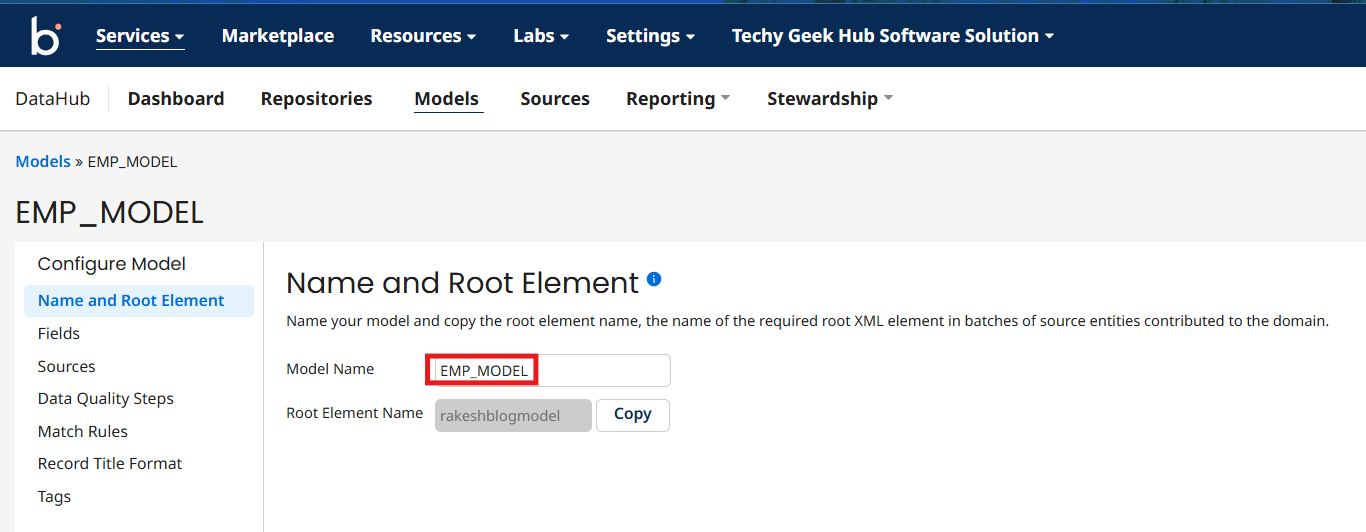Click the info icon beside Name and Root Element
The image size is (1366, 532).
tap(654, 280)
